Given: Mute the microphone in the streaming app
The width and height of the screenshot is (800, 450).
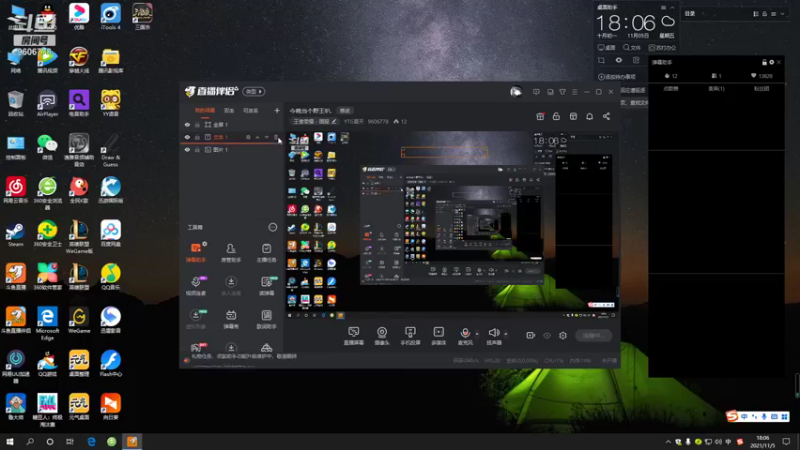Looking at the screenshot, I should (x=465, y=333).
